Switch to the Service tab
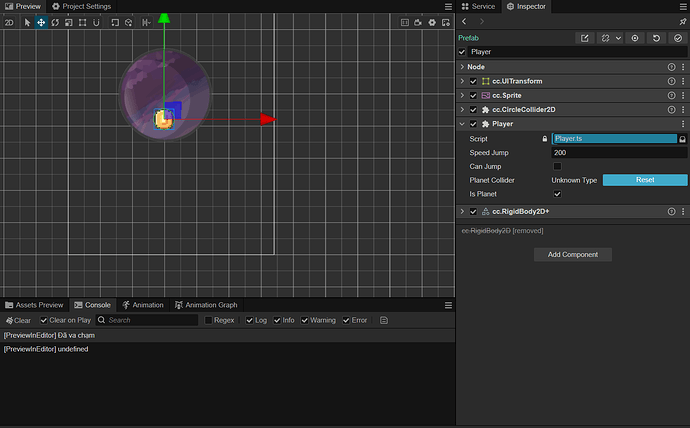Screen dimensions: 690x428 tap(478, 7)
